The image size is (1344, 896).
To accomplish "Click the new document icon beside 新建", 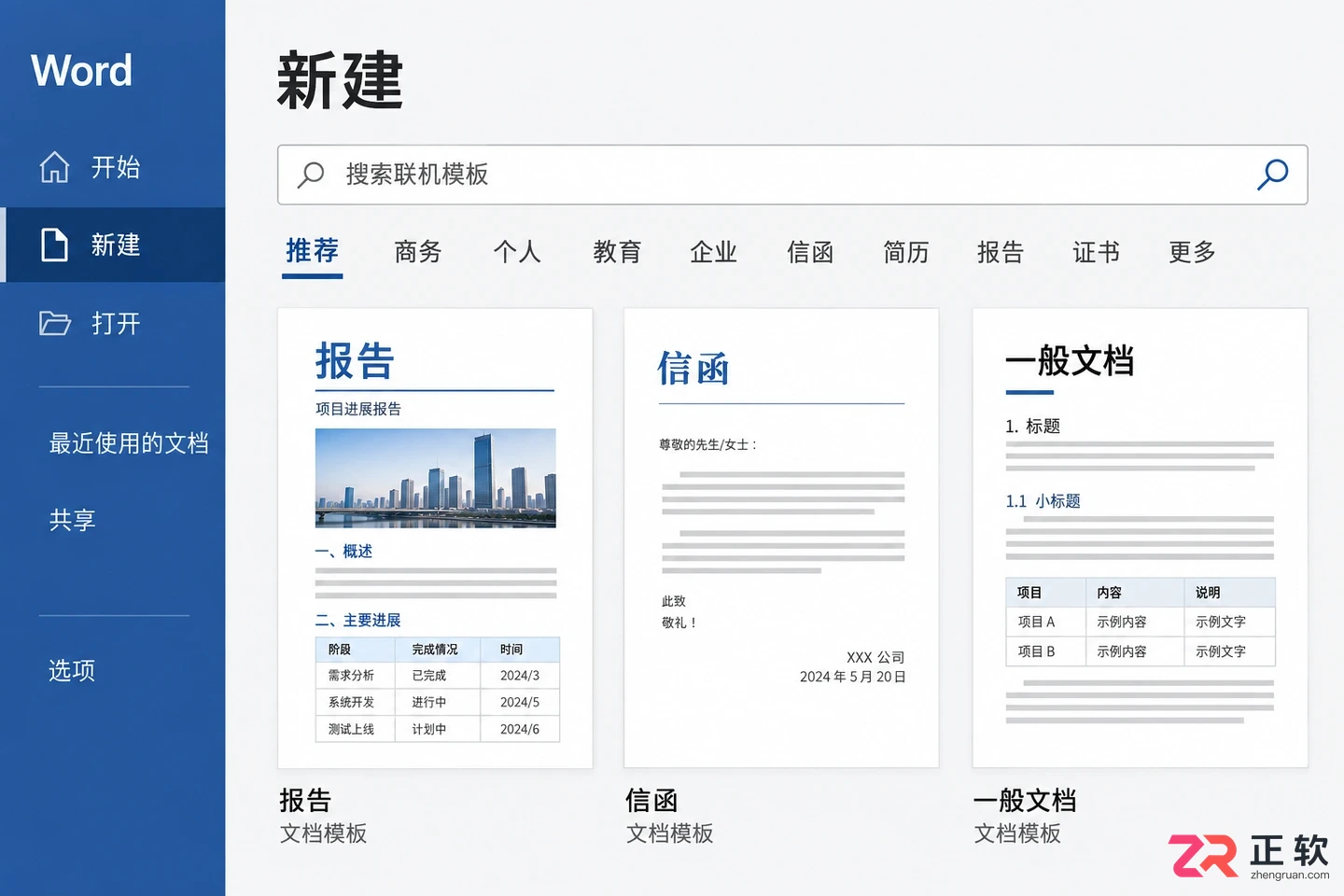I will tap(55, 245).
